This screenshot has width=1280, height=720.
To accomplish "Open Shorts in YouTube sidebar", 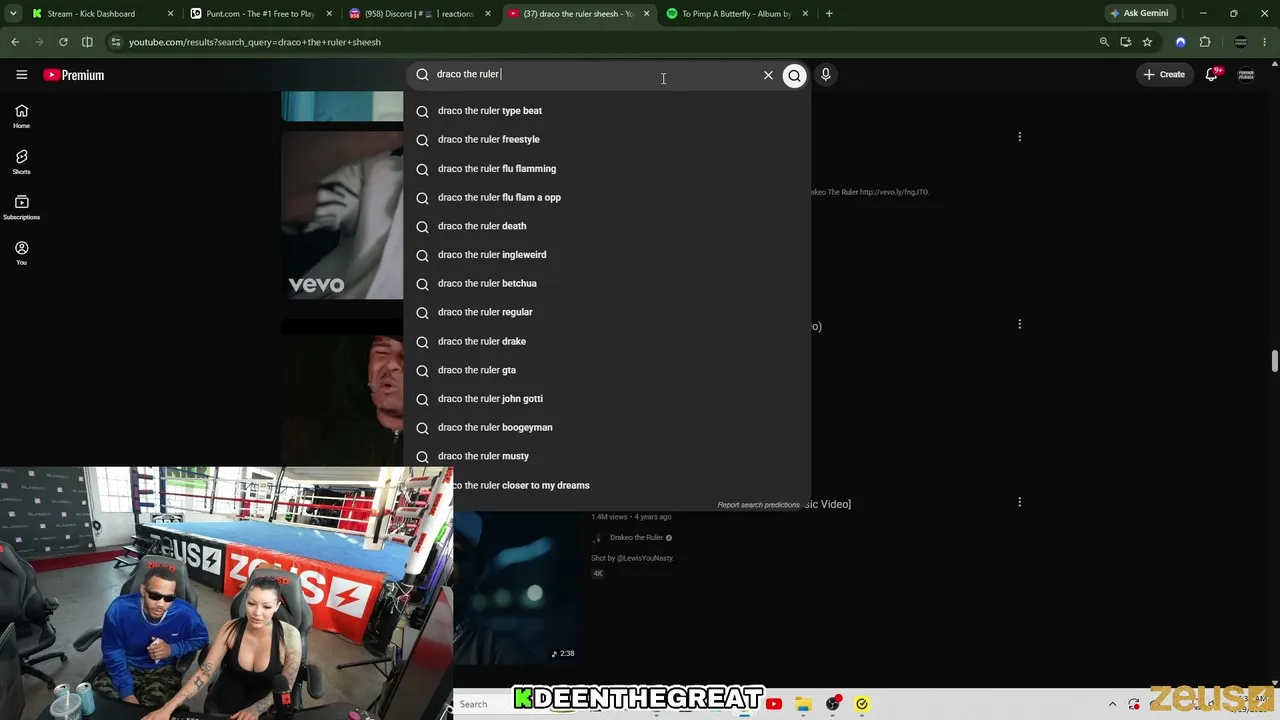I will click(x=21, y=162).
